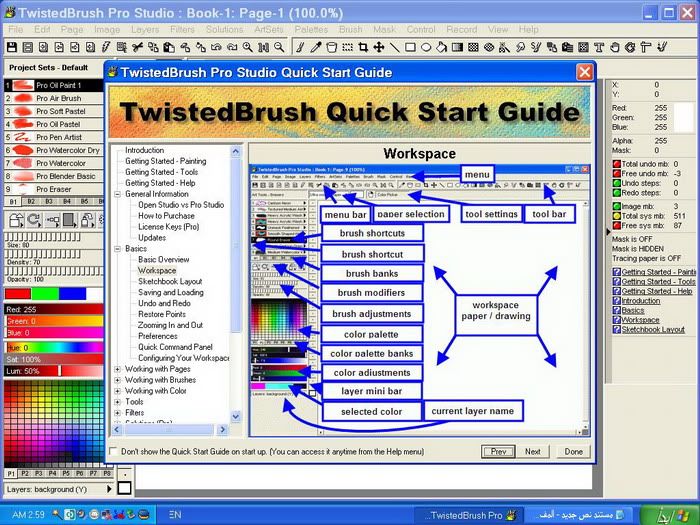The width and height of the screenshot is (700, 525).
Task: Open the File menu
Action: (x=15, y=29)
